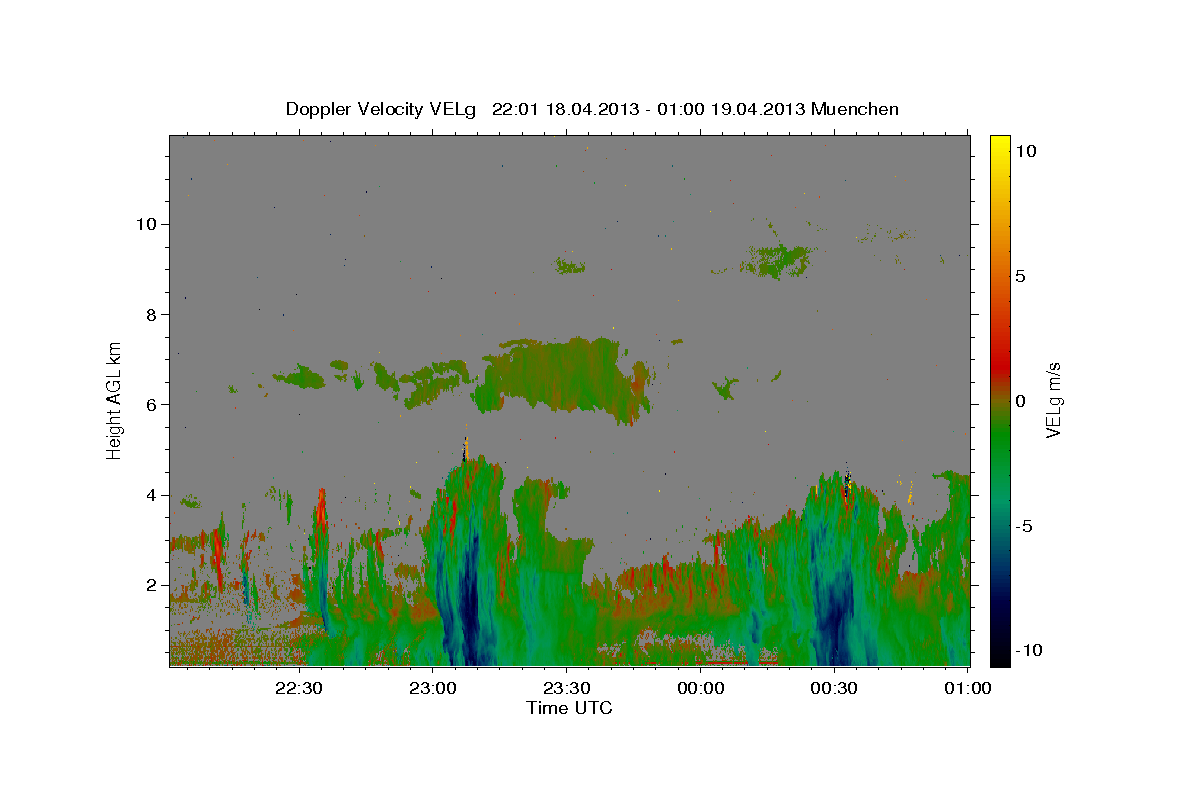The image size is (1200, 800).
Task: Click the 00:30 time tick label
Action: click(x=834, y=688)
